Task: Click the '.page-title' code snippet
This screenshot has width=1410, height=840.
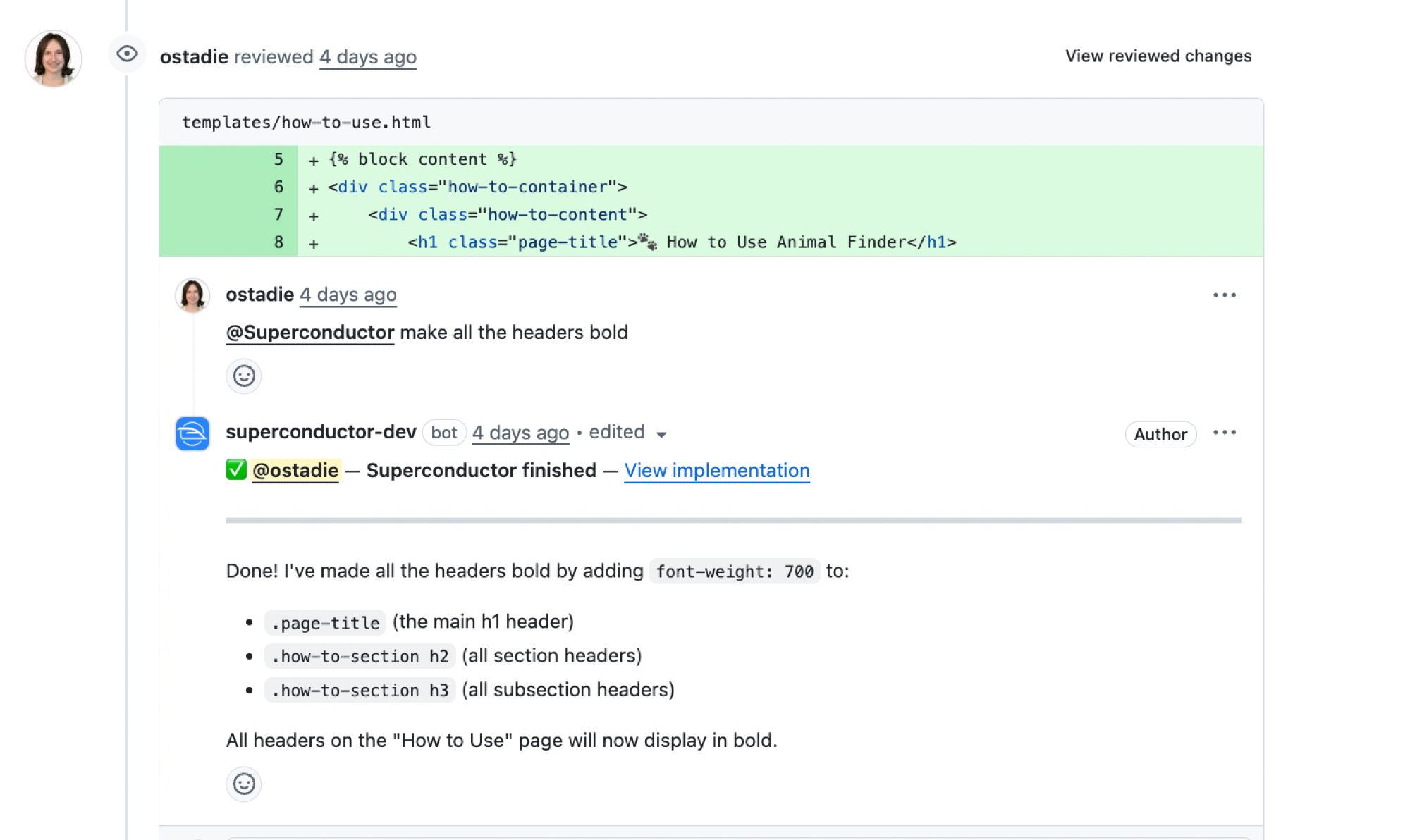Action: [x=325, y=622]
